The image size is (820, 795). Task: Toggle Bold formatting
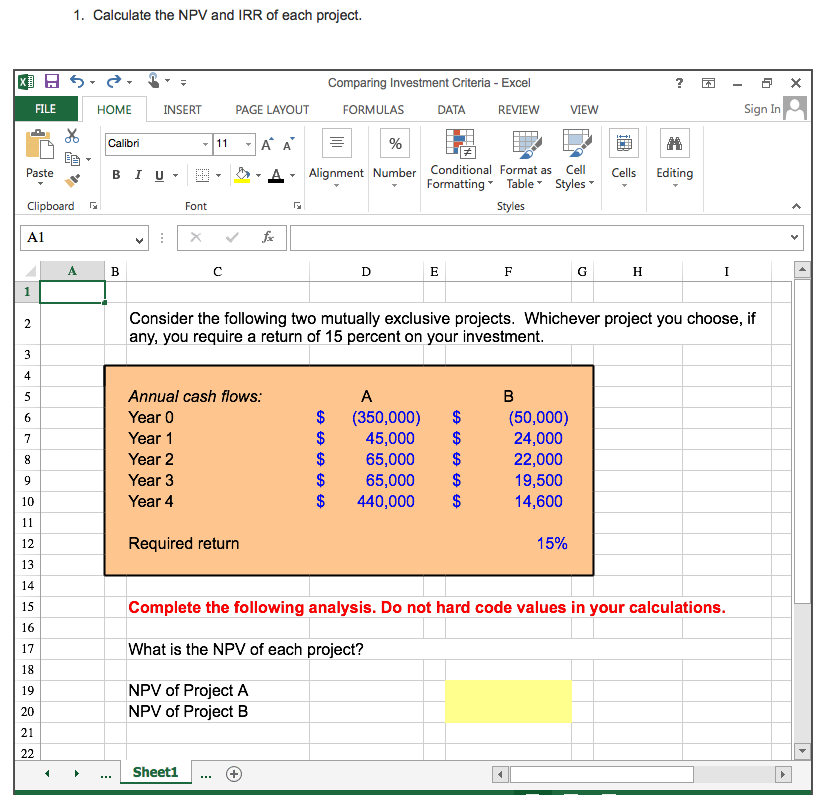point(116,174)
